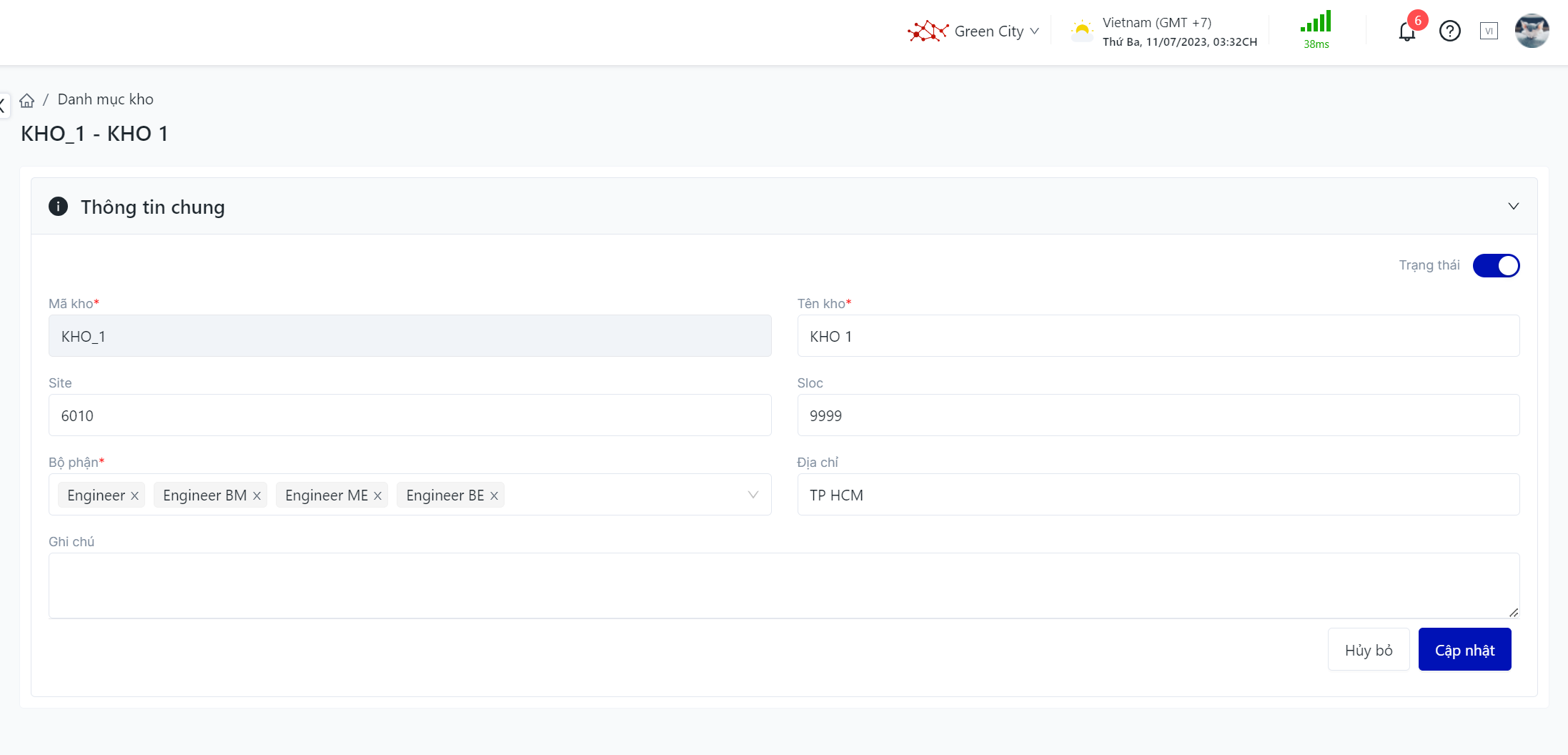Click the sidebar expand arrow icon
1568x755 pixels.
tap(3, 106)
